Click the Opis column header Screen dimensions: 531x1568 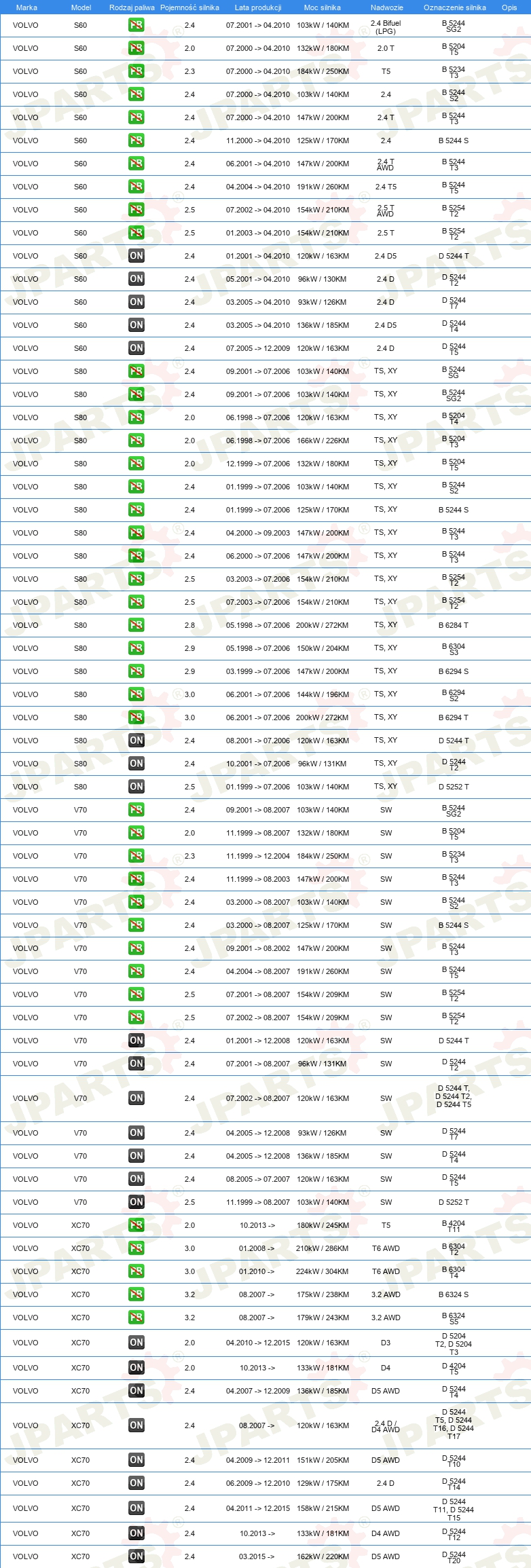[509, 7]
